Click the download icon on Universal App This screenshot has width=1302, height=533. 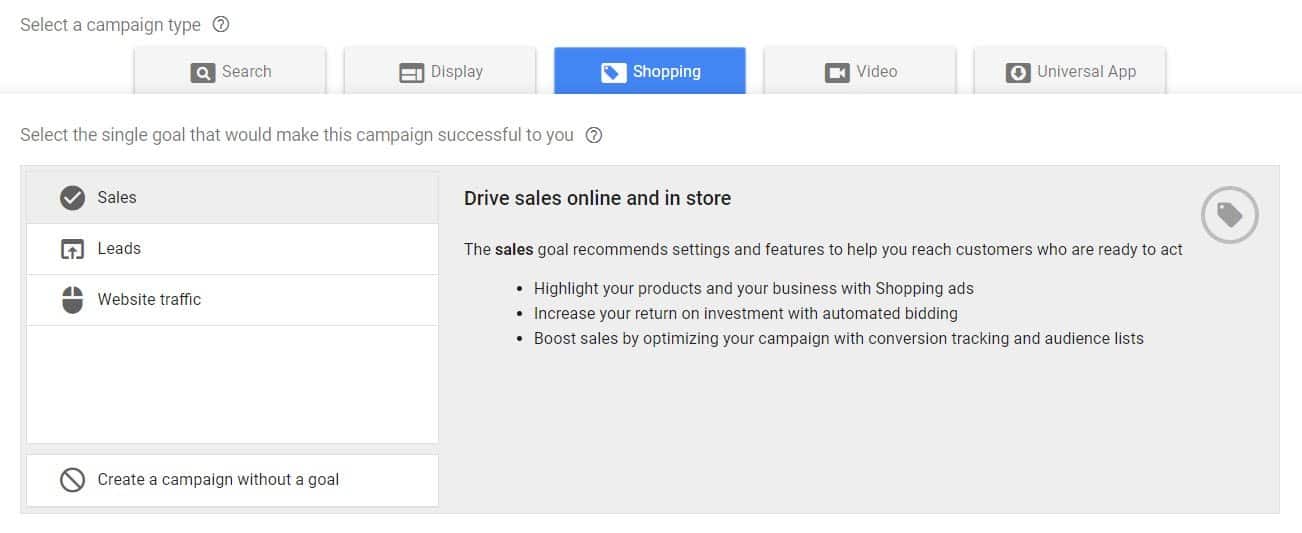tap(1018, 72)
